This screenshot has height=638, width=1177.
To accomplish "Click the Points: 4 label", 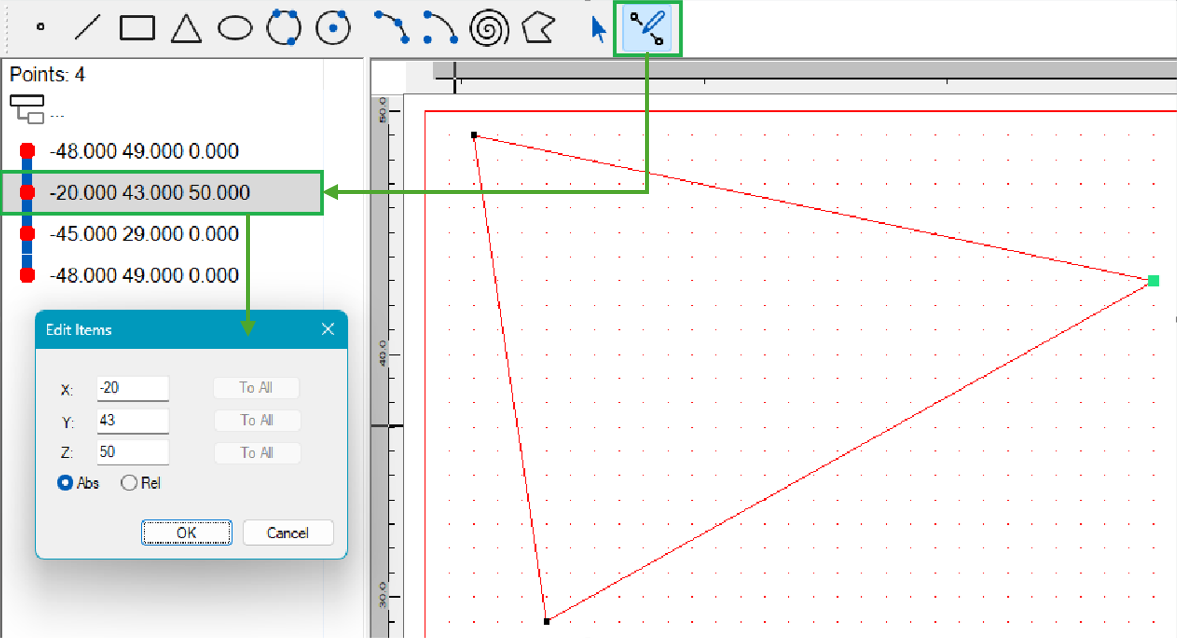I will (47, 74).
